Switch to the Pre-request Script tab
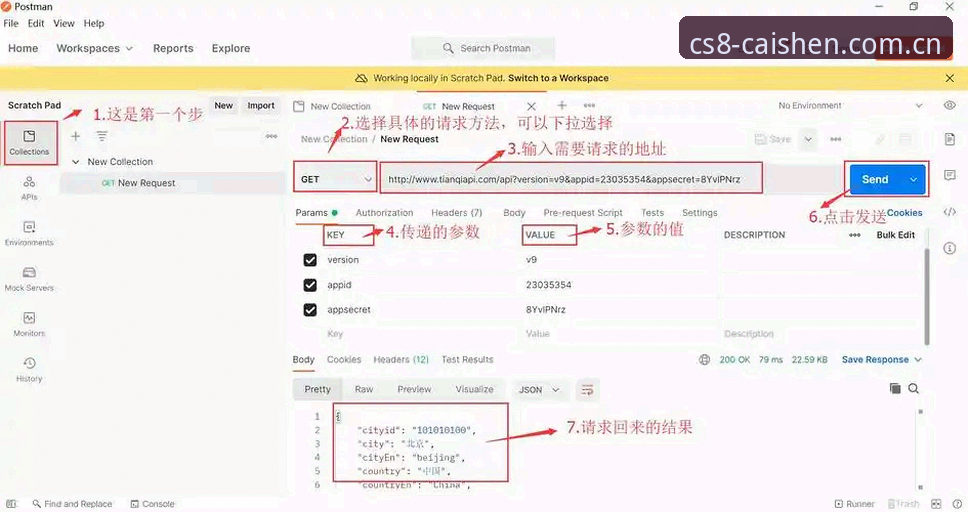Viewport: 968px width, 512px height. click(x=583, y=212)
